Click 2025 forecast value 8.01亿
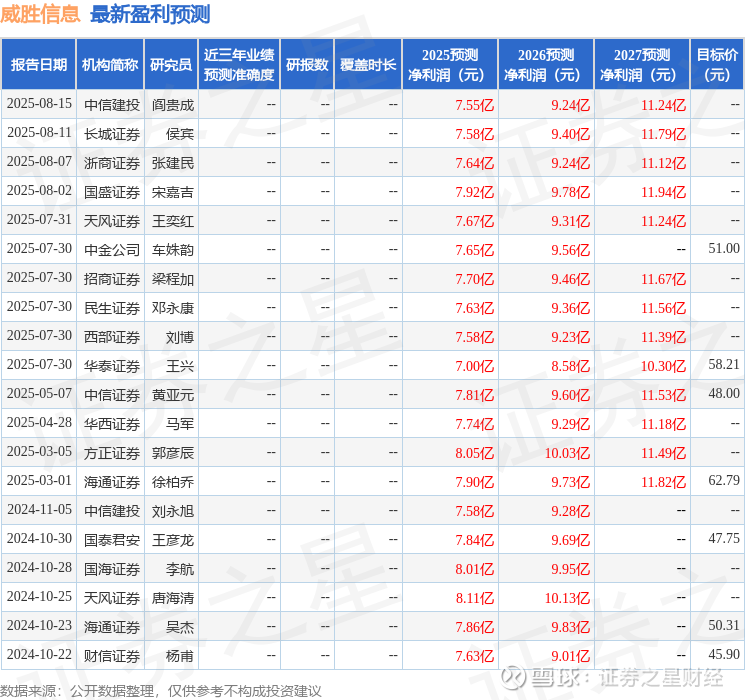The image size is (745, 700). pos(474,569)
